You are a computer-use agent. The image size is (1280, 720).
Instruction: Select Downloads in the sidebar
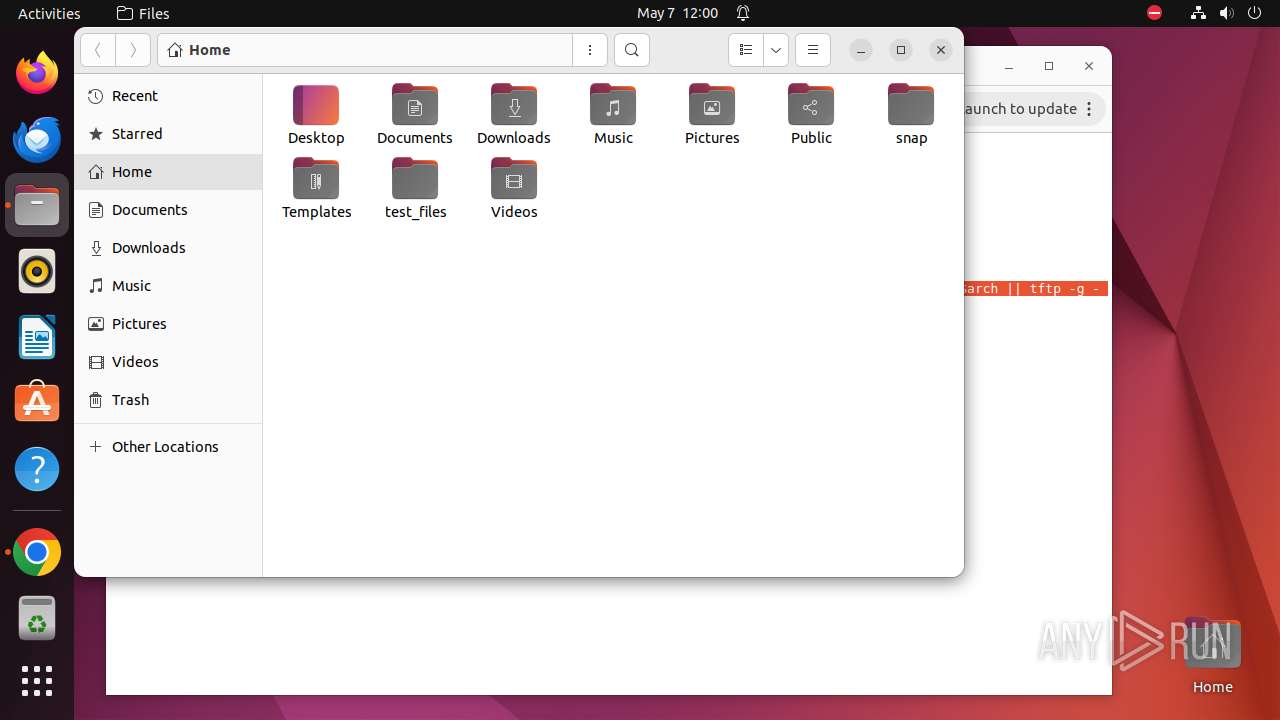tap(168, 248)
